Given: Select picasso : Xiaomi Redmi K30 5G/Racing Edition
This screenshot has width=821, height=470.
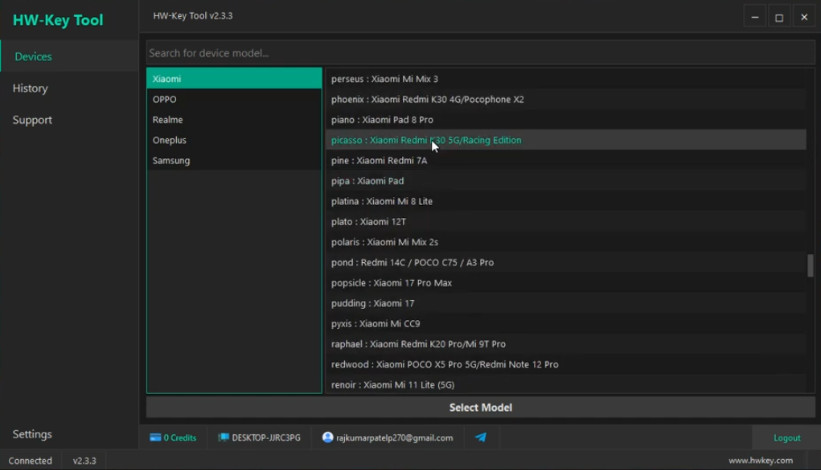Looking at the screenshot, I should 565,140.
